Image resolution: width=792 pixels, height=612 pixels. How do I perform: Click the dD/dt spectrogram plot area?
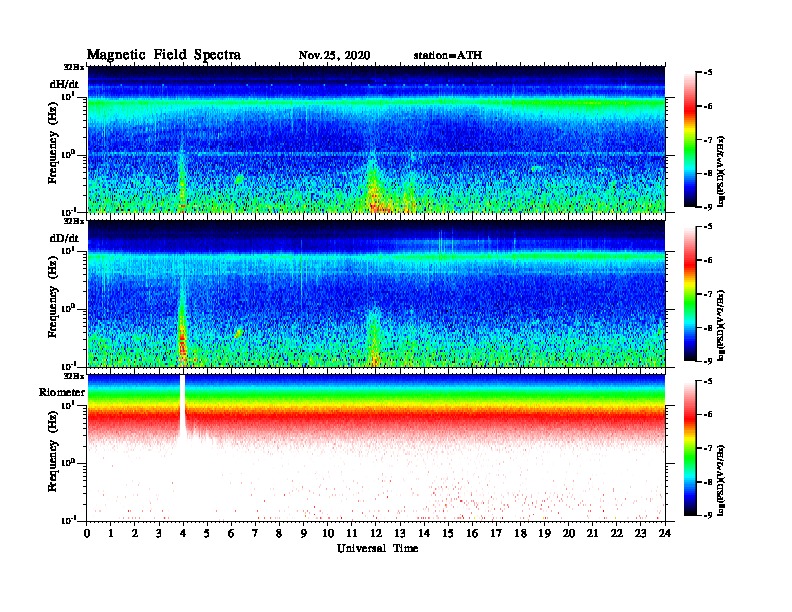tap(376, 293)
